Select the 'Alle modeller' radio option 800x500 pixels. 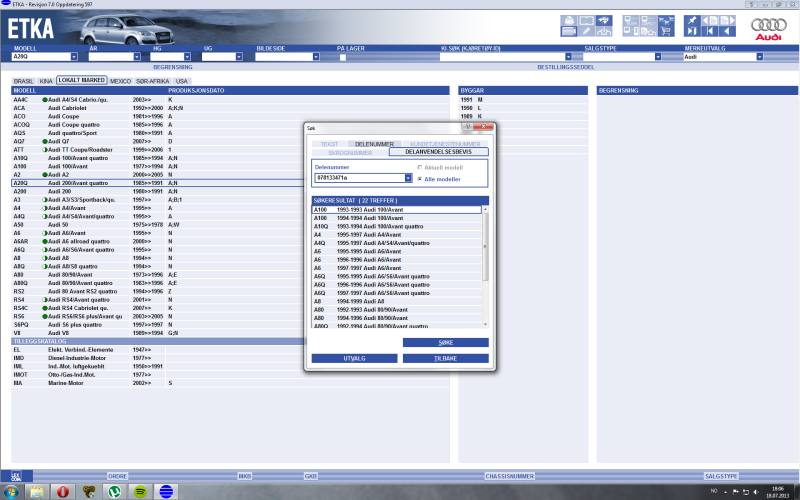click(x=420, y=178)
